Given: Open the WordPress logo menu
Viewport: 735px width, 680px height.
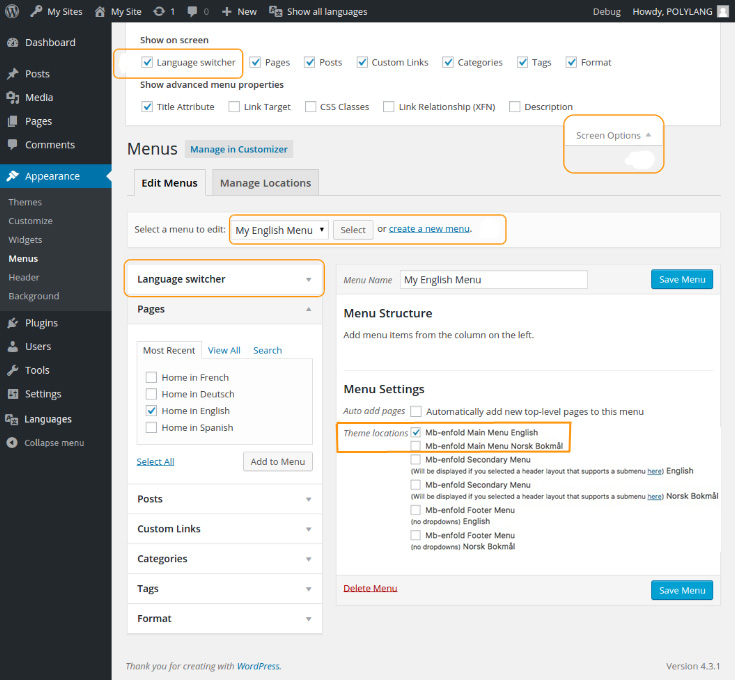Looking at the screenshot, I should click(x=12, y=11).
